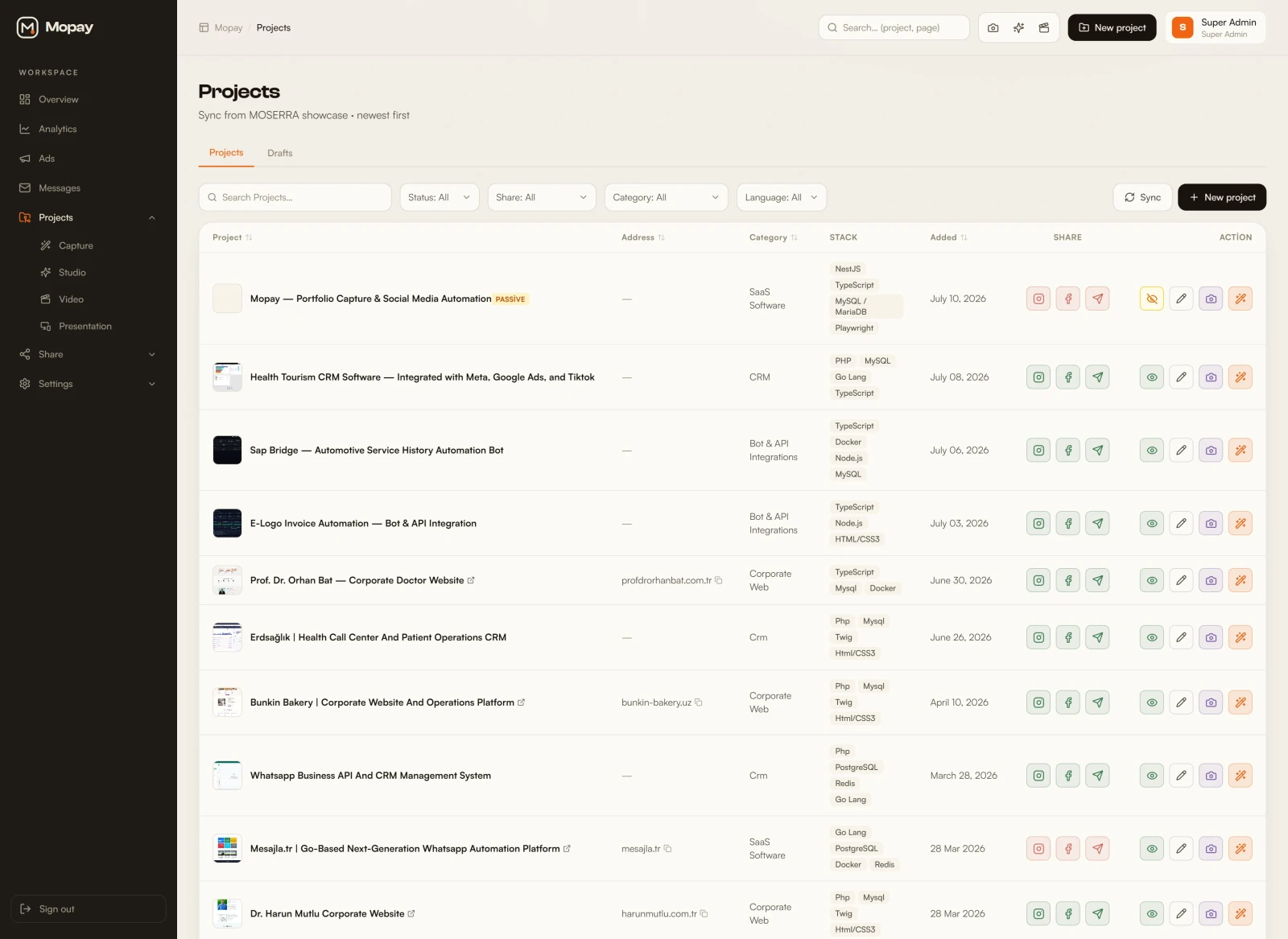1288x939 pixels.
Task: Focus the global search (project, page) field
Action: point(894,27)
